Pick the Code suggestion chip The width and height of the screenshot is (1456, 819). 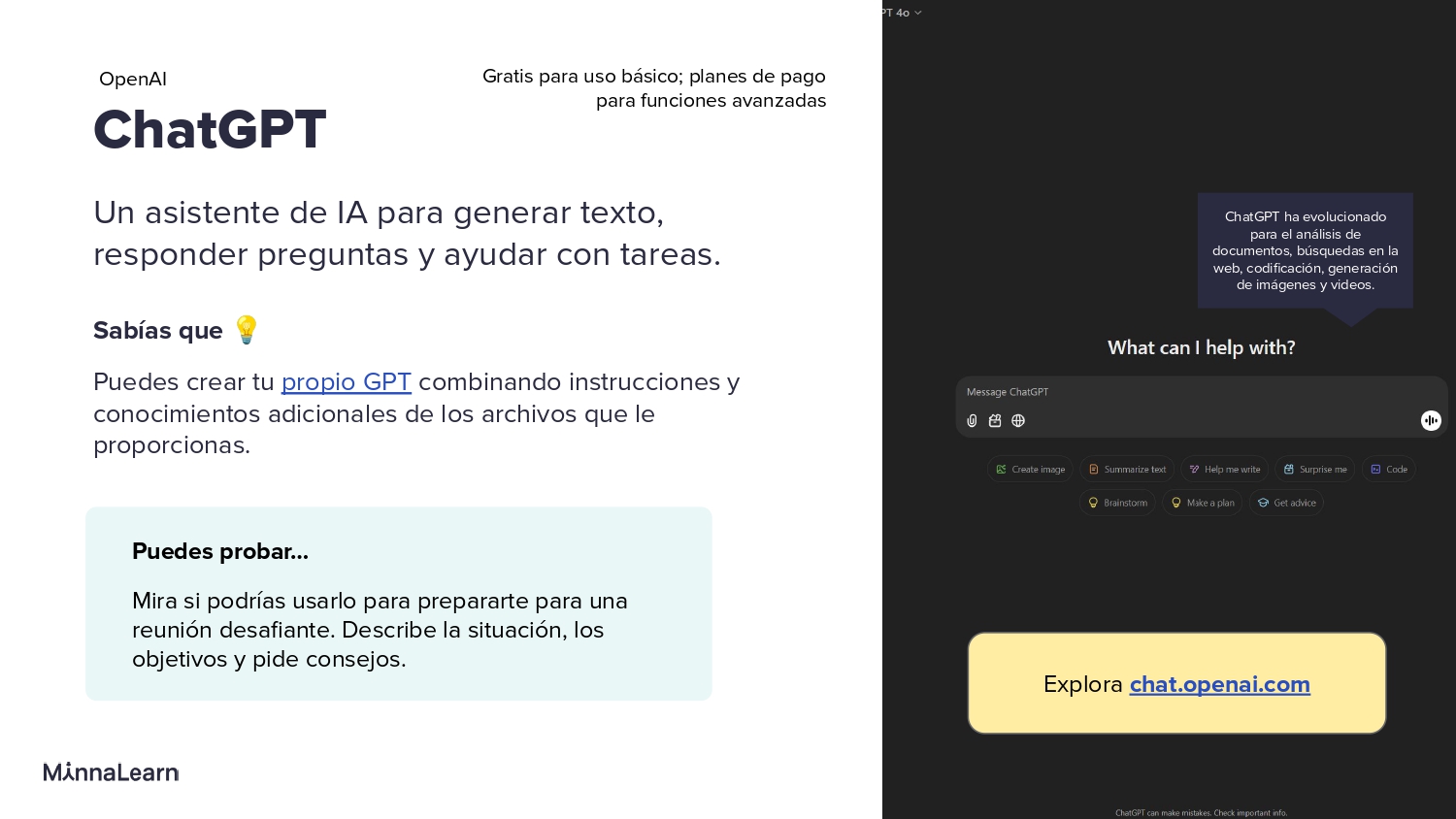pos(1388,470)
